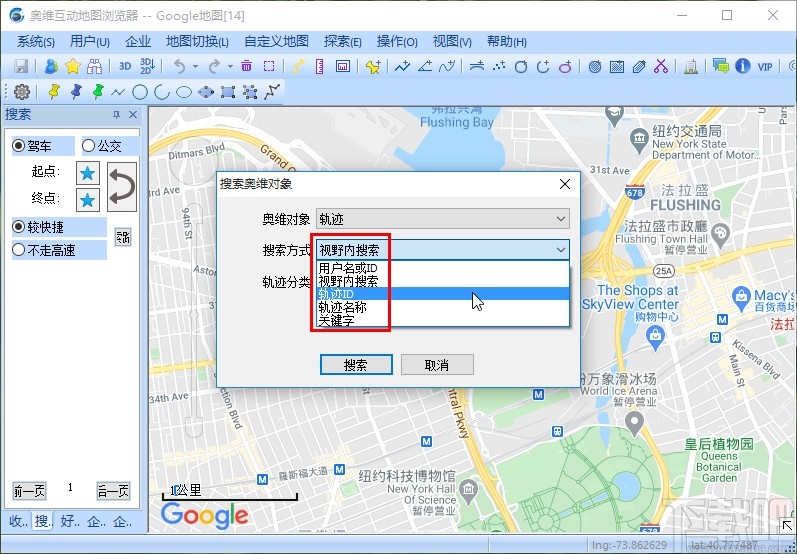Toggle the 3D/2D switch icon
Screen dimensions: 797x554
tap(147, 66)
